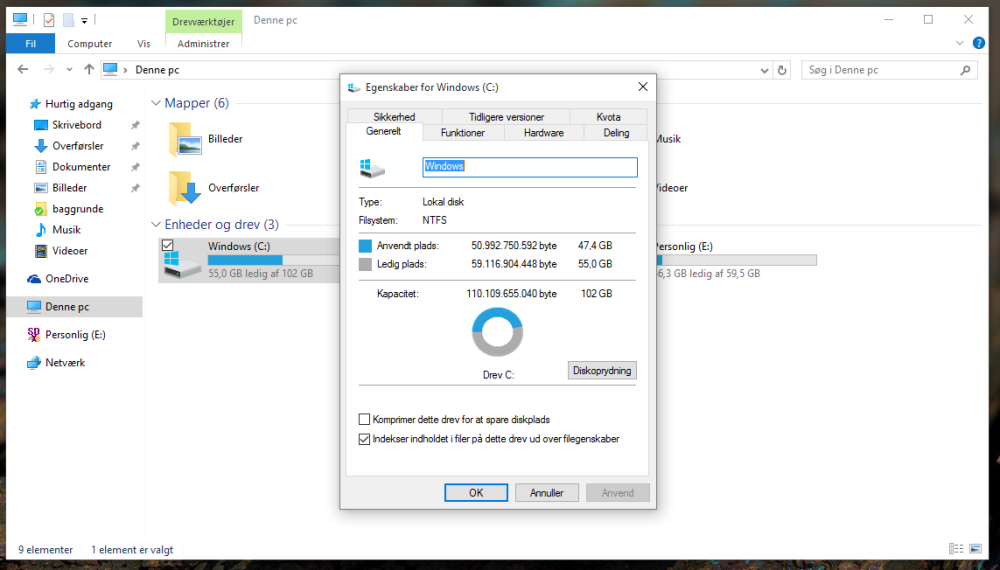Image resolution: width=1000 pixels, height=570 pixels.
Task: Click the blue Anvendt plads color square
Action: point(365,245)
